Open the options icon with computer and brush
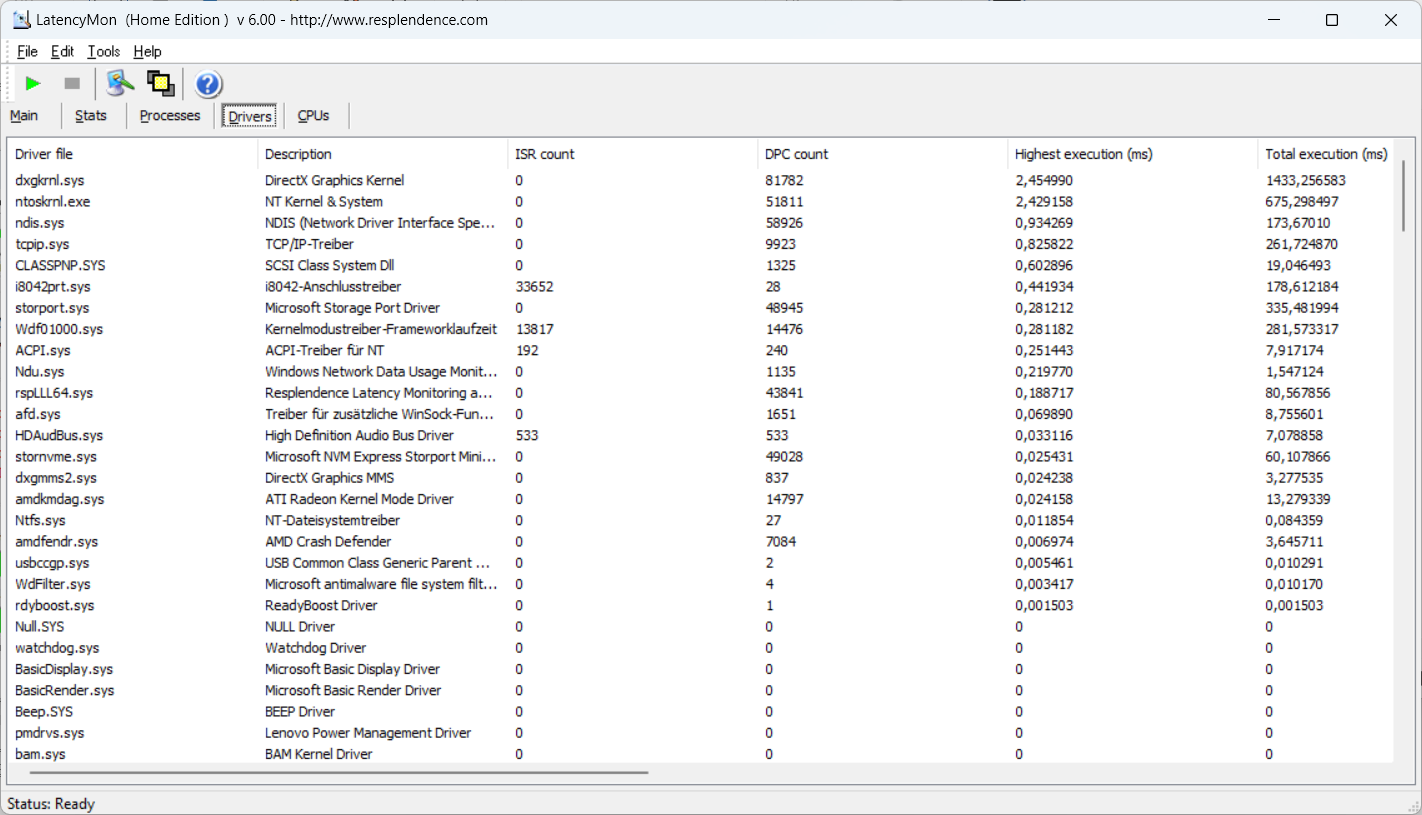Image resolution: width=1422 pixels, height=815 pixels. [x=120, y=84]
